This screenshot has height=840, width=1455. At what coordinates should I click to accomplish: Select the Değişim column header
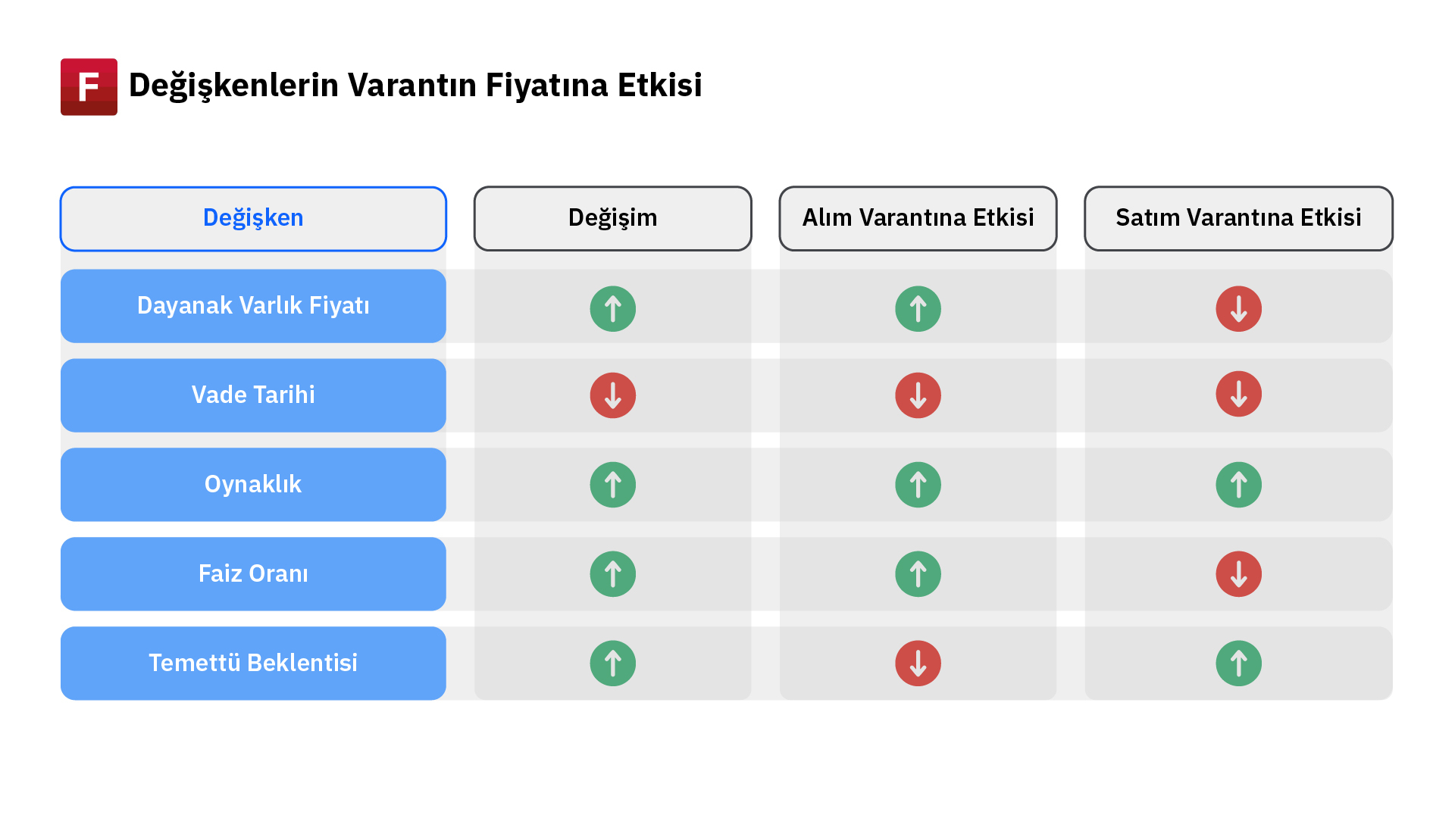[612, 219]
